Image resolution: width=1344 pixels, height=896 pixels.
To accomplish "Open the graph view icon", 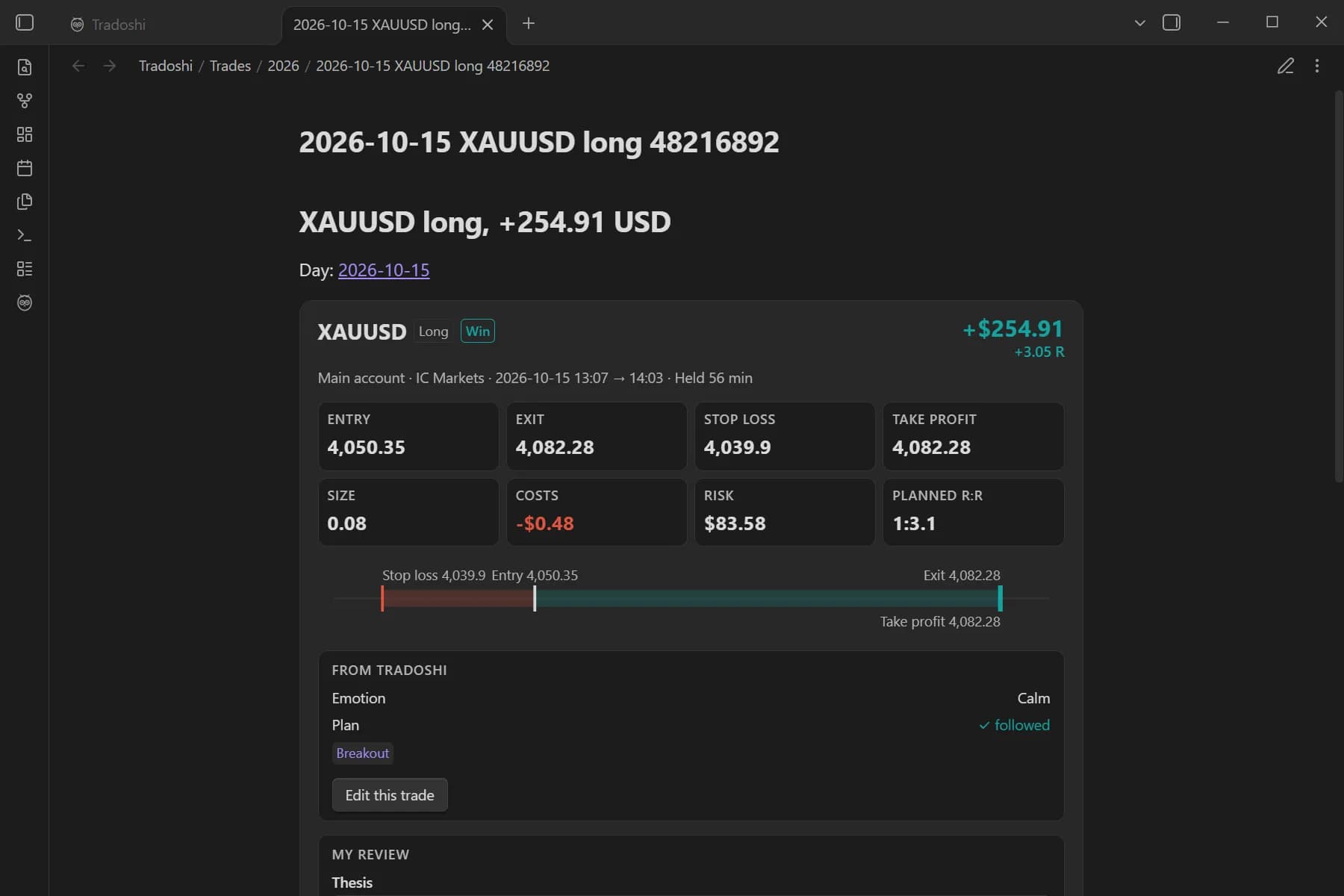I will click(x=25, y=101).
